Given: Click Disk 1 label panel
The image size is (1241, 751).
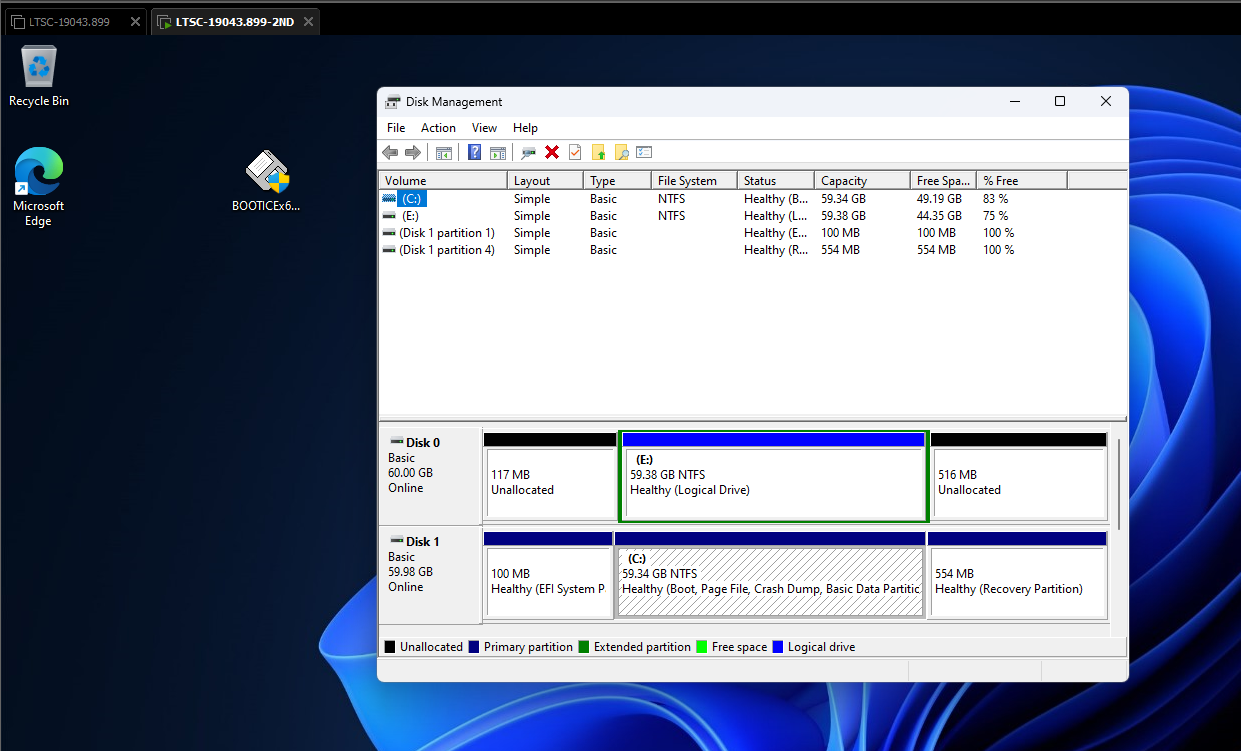Looking at the screenshot, I should 430,574.
